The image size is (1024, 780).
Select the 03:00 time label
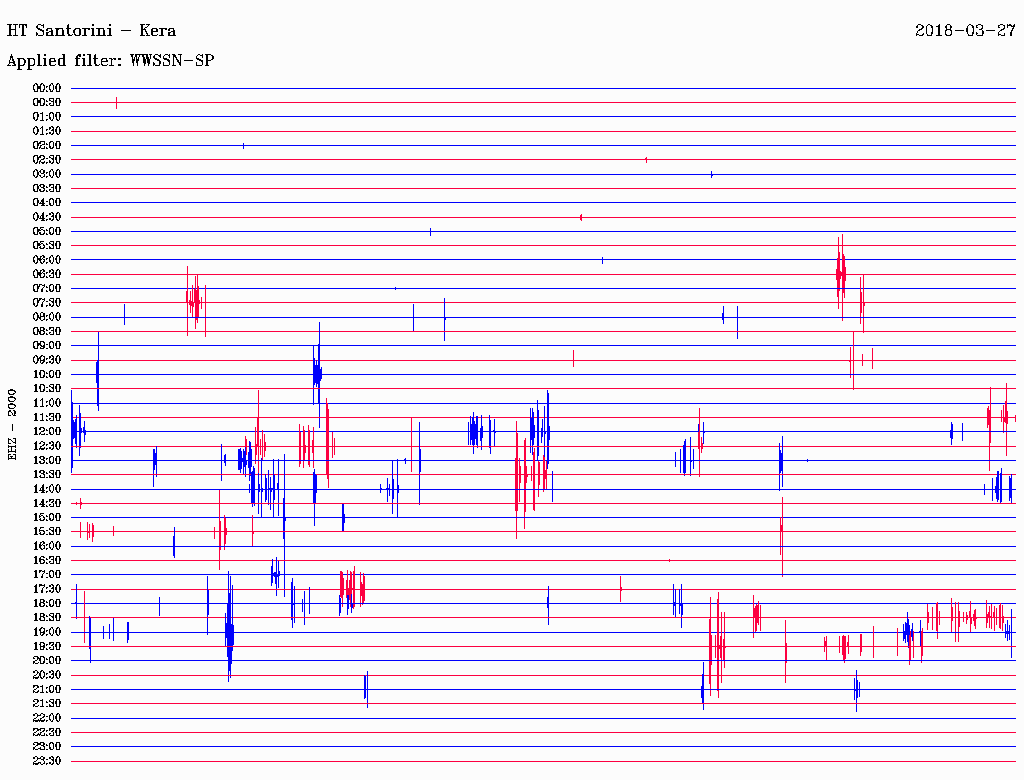click(x=47, y=174)
